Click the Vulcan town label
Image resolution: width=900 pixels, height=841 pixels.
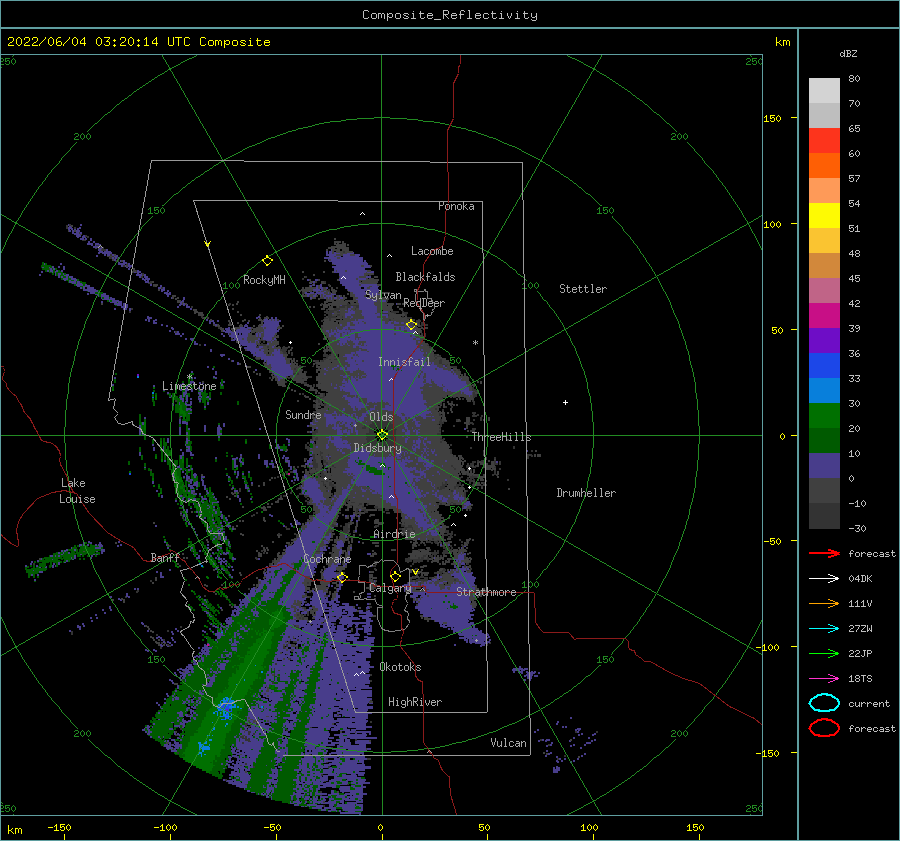point(509,743)
